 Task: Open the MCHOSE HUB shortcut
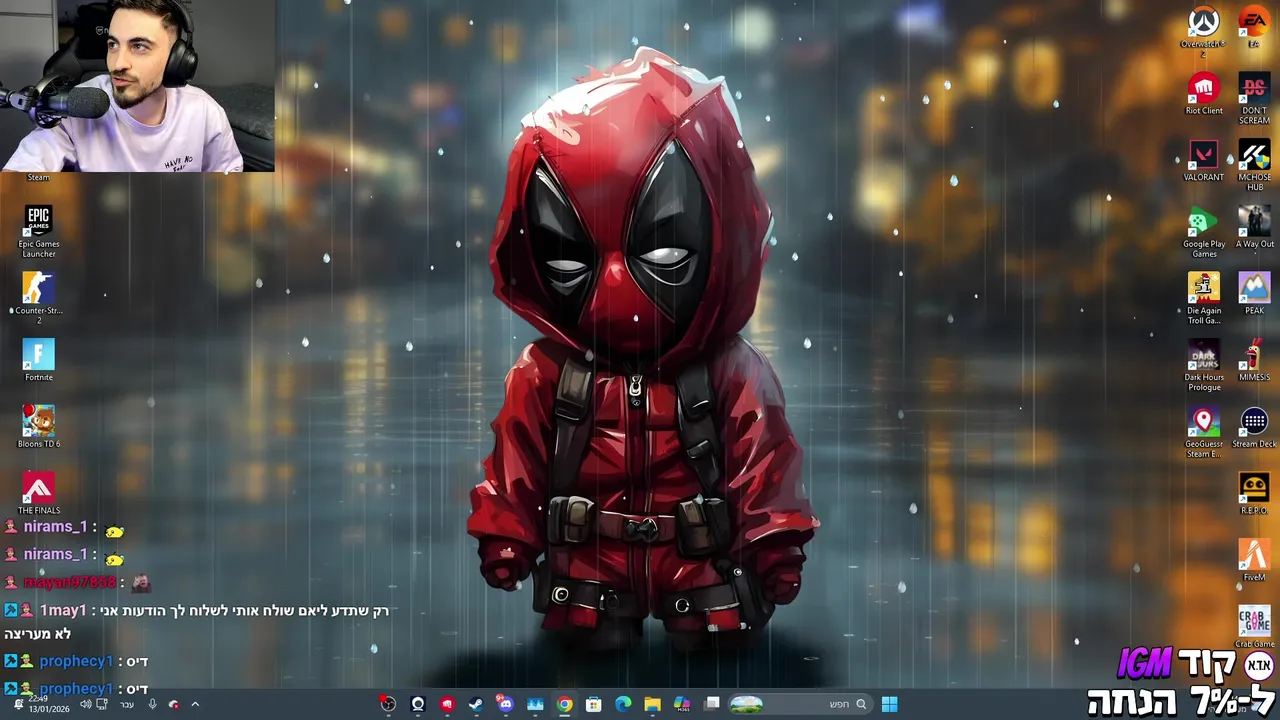[x=1254, y=165]
